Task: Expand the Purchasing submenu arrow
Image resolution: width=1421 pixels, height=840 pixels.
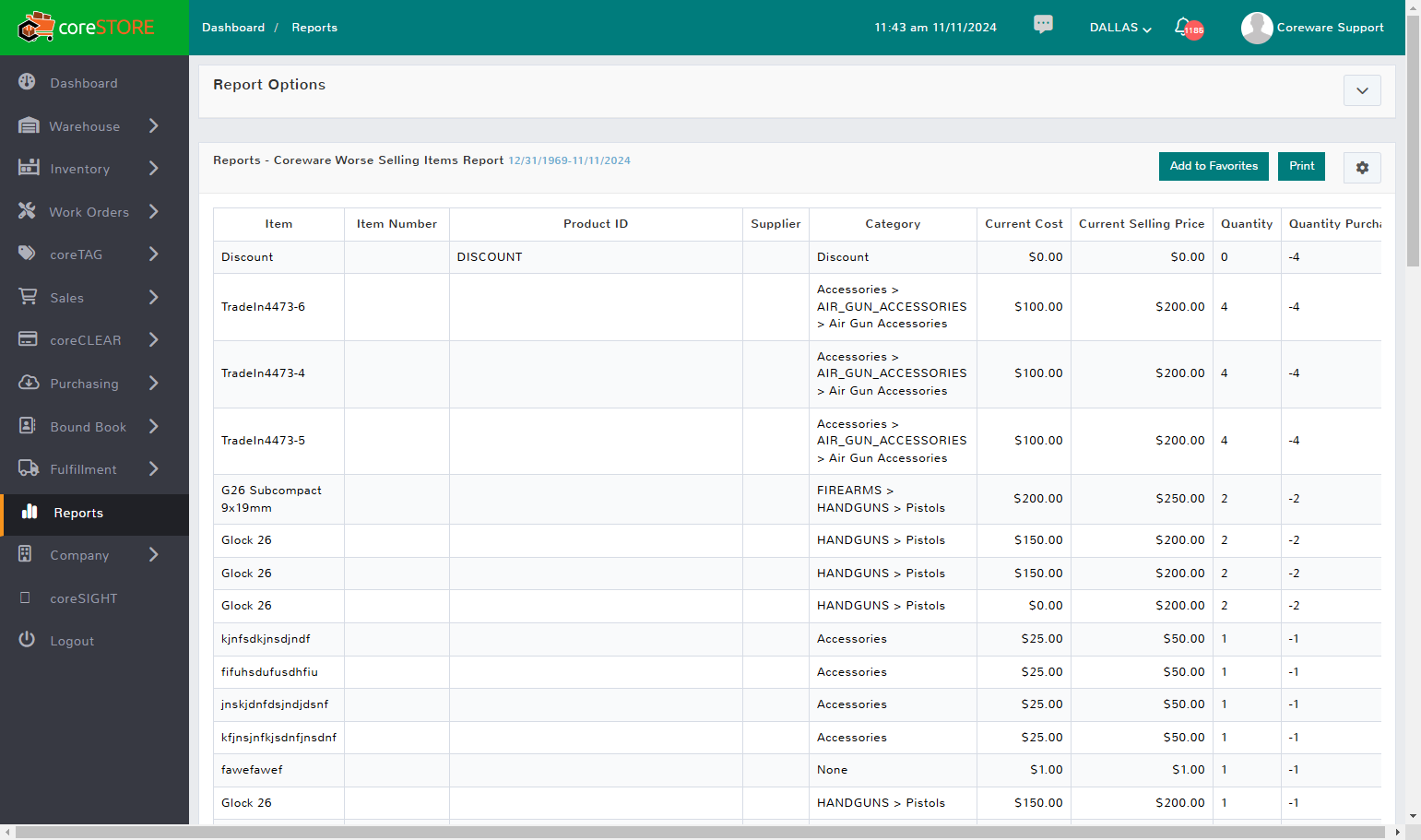Action: click(153, 383)
